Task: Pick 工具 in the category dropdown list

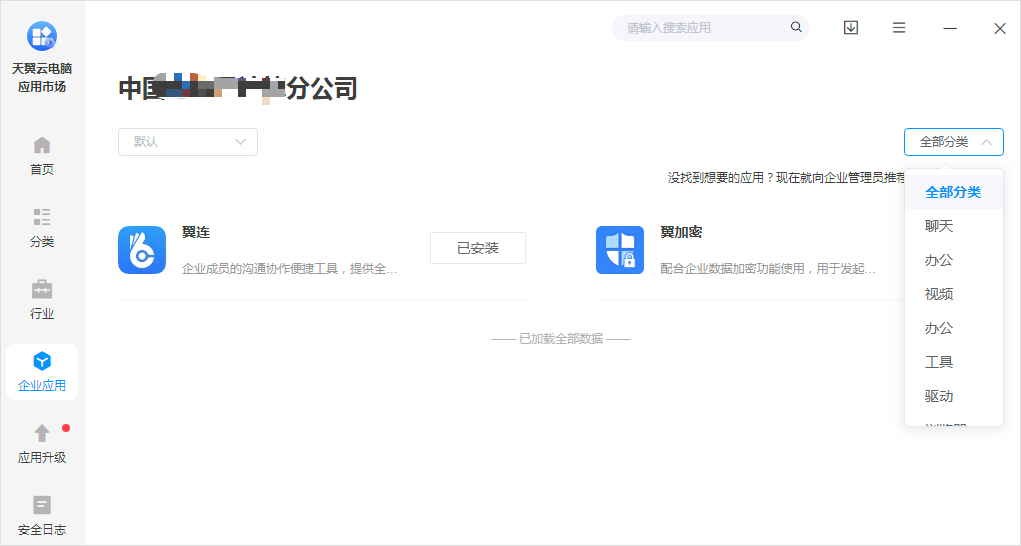Action: tap(939, 362)
